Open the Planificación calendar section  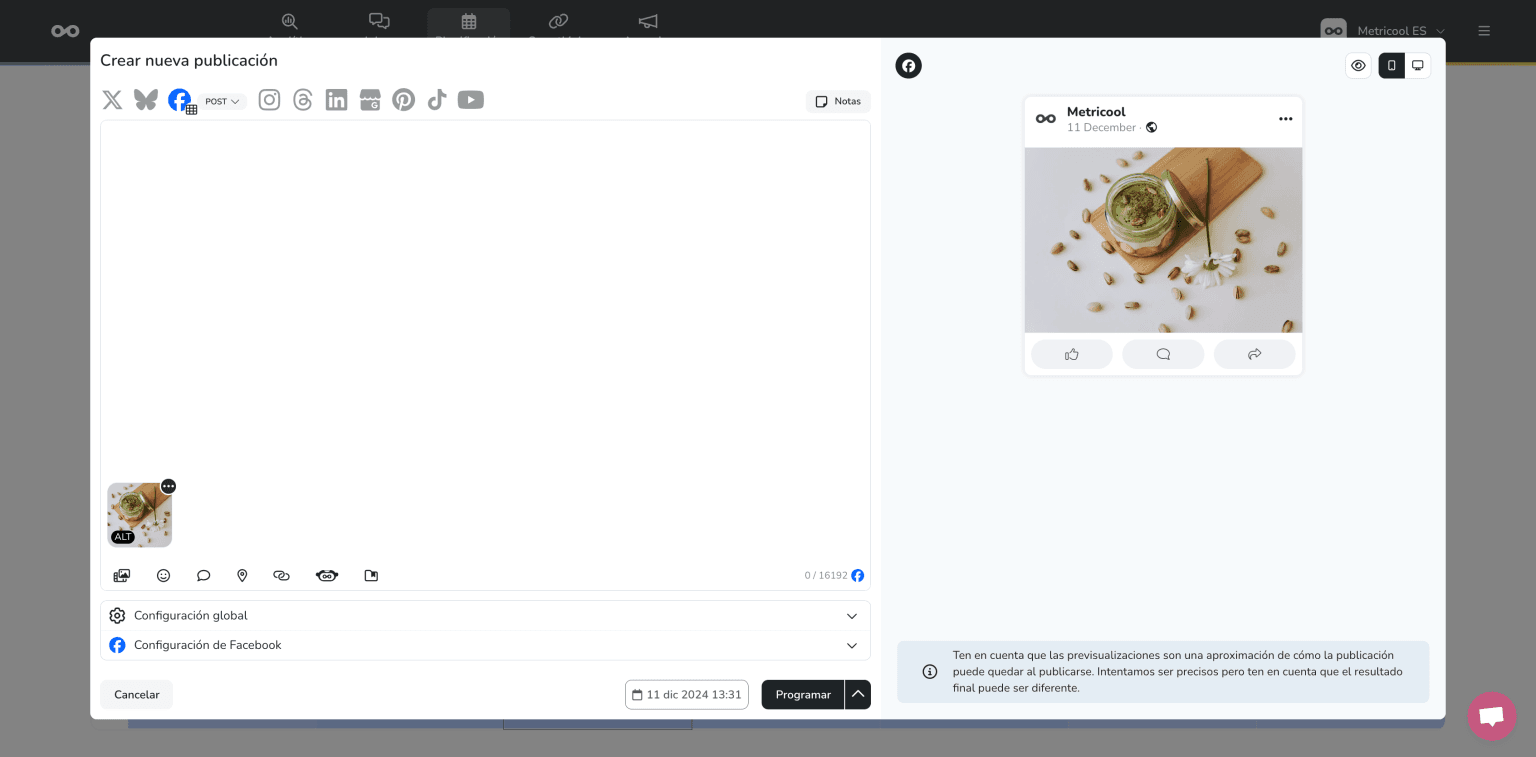tap(468, 25)
